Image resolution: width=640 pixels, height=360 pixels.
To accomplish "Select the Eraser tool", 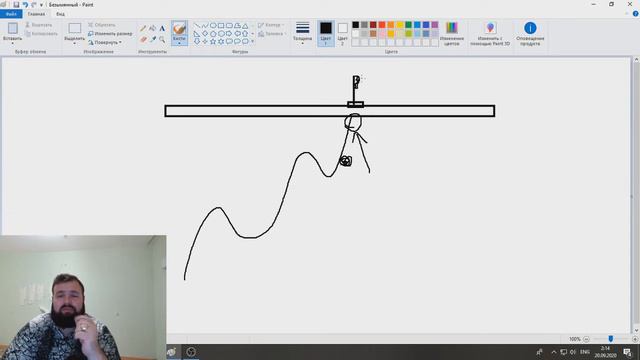I will coord(143,39).
